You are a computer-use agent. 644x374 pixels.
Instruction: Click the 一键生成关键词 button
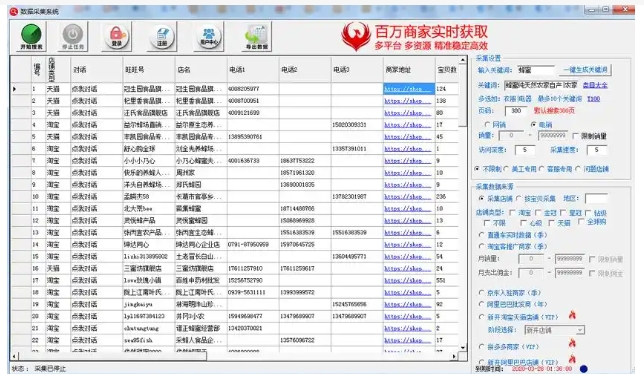pyautogui.click(x=586, y=70)
